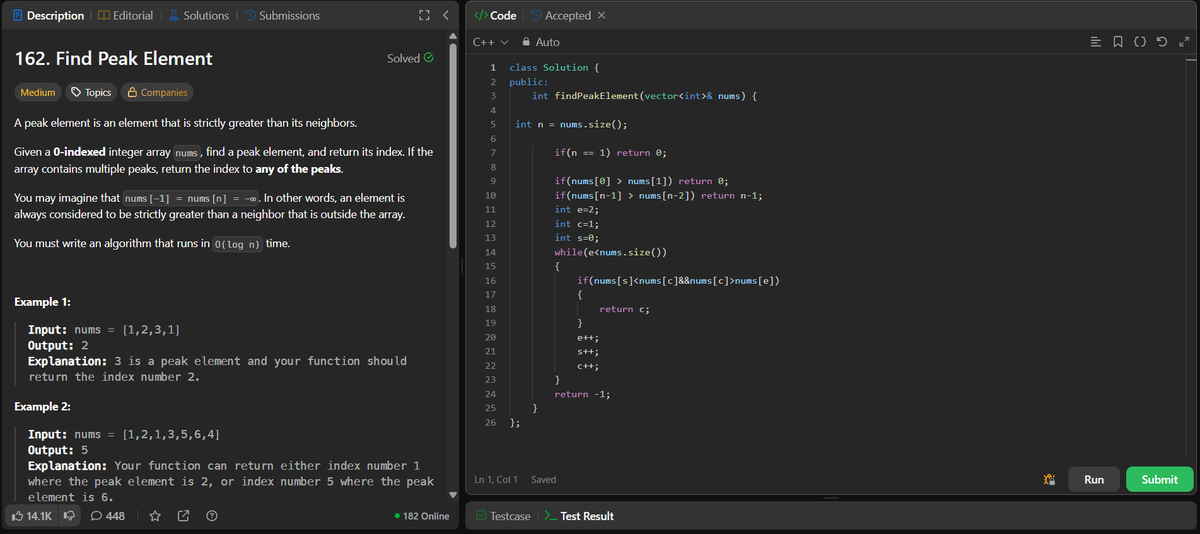
Task: Click the debugger bug icon beside Run
Action: (1048, 480)
